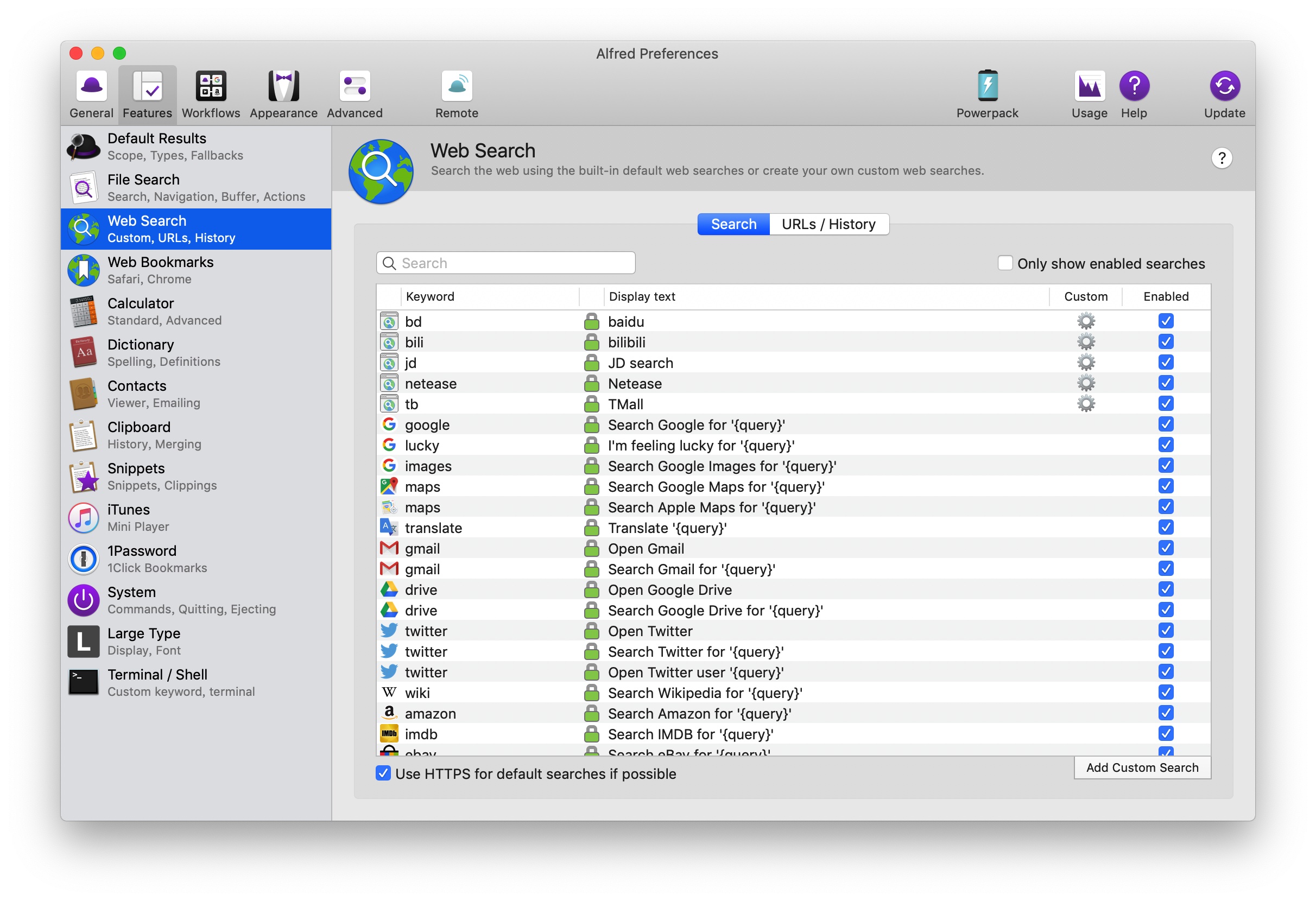Disable the Search Apple Maps checkbox
The width and height of the screenshot is (1316, 901).
coord(1166,507)
